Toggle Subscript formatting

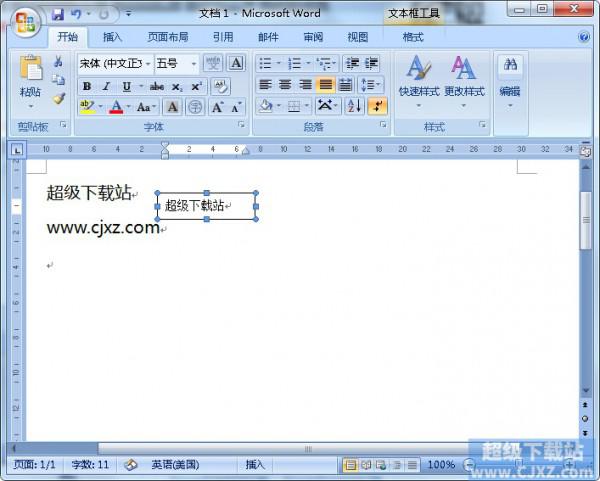click(x=177, y=86)
